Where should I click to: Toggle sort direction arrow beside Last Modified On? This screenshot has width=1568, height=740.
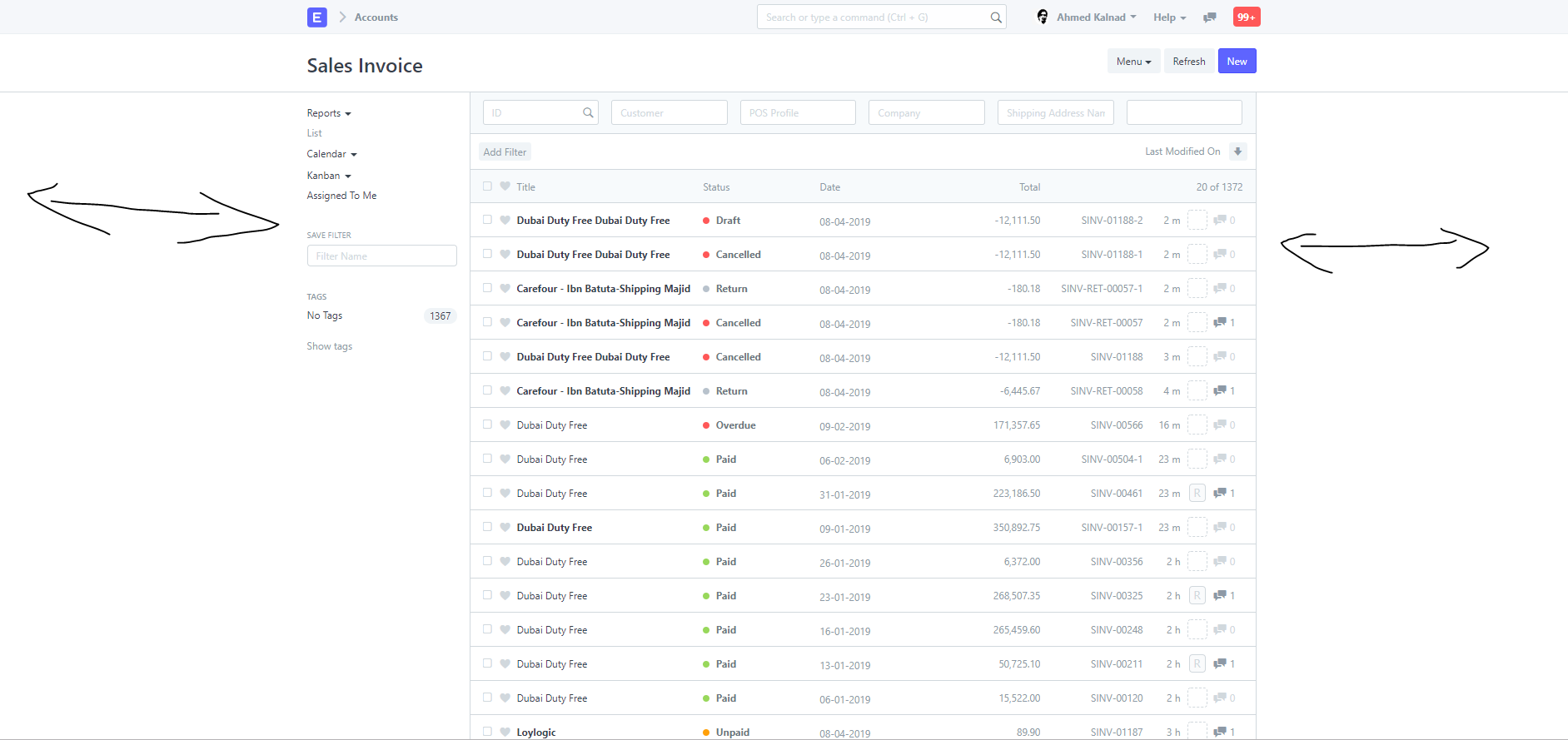(1238, 151)
